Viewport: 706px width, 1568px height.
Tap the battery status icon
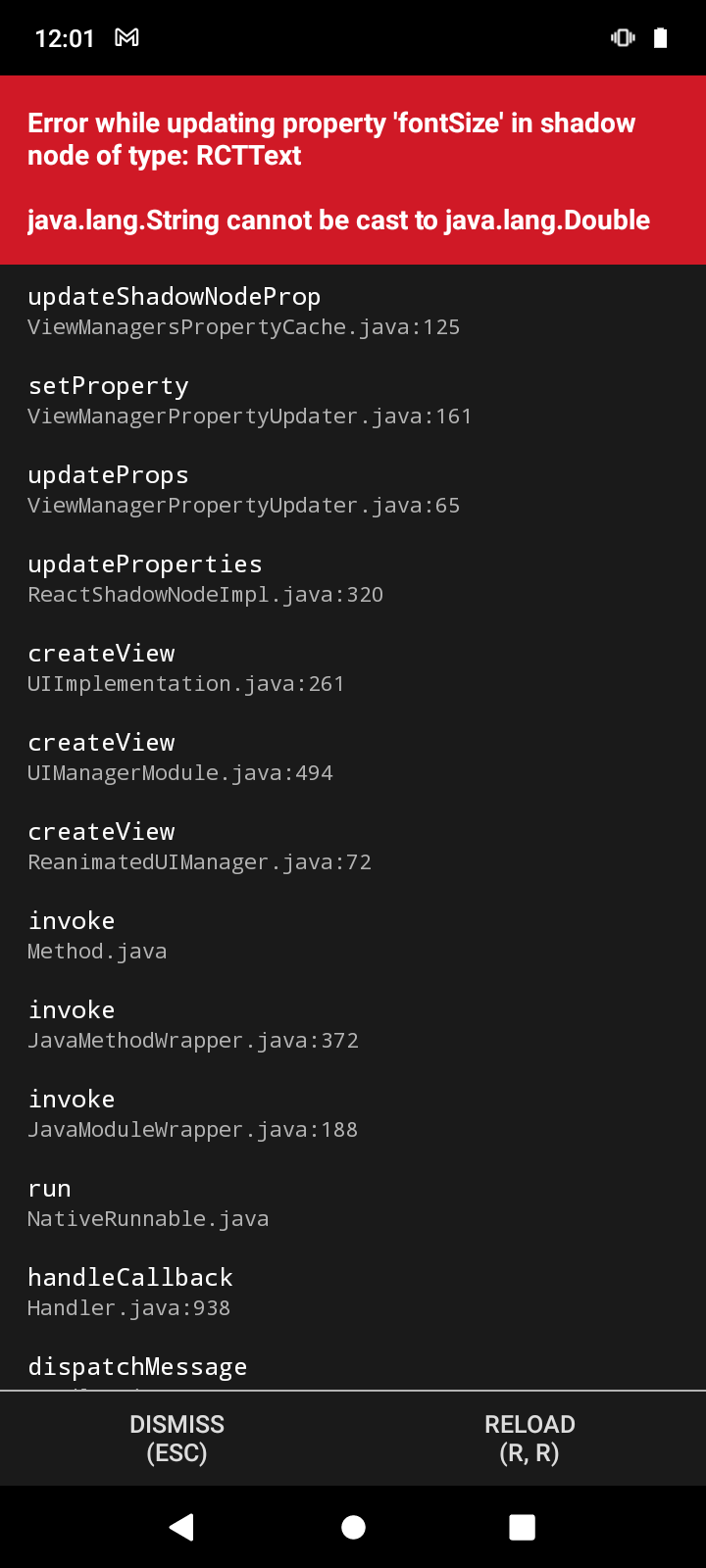[x=660, y=37]
